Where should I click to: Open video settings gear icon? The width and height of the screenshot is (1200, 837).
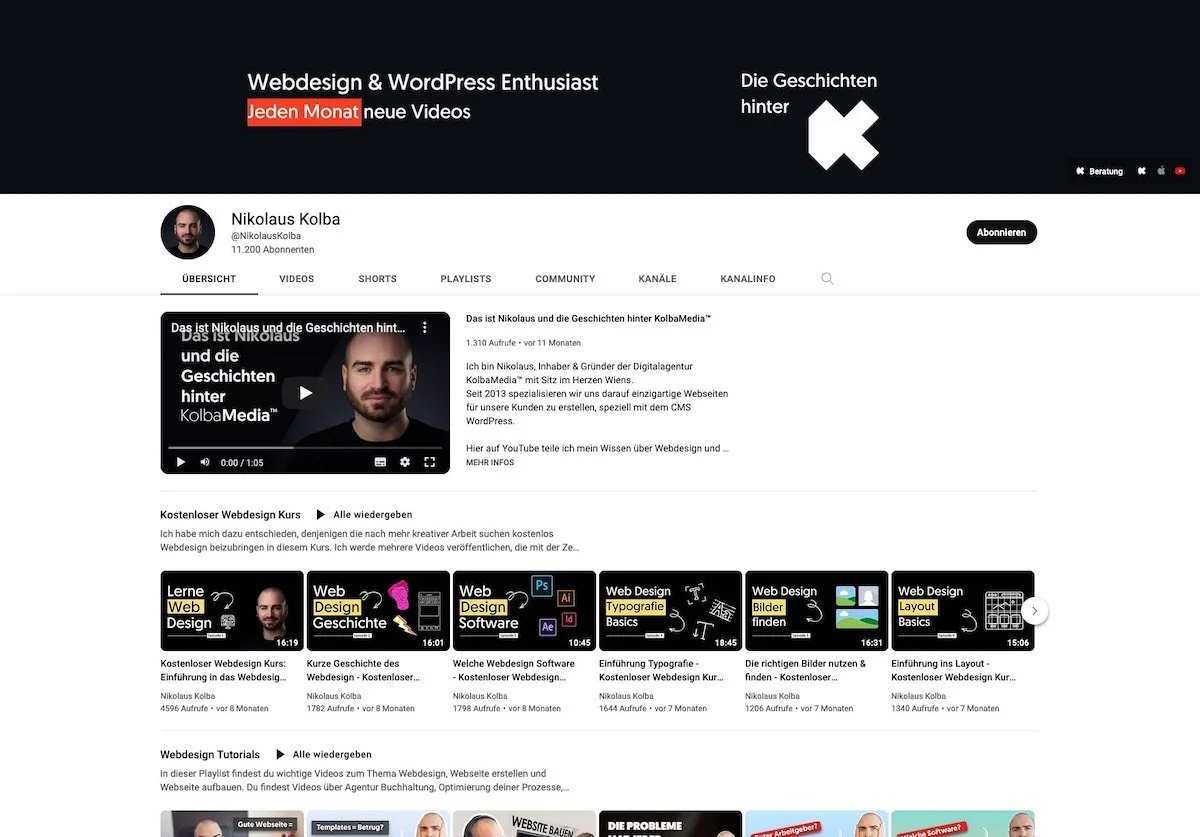405,462
